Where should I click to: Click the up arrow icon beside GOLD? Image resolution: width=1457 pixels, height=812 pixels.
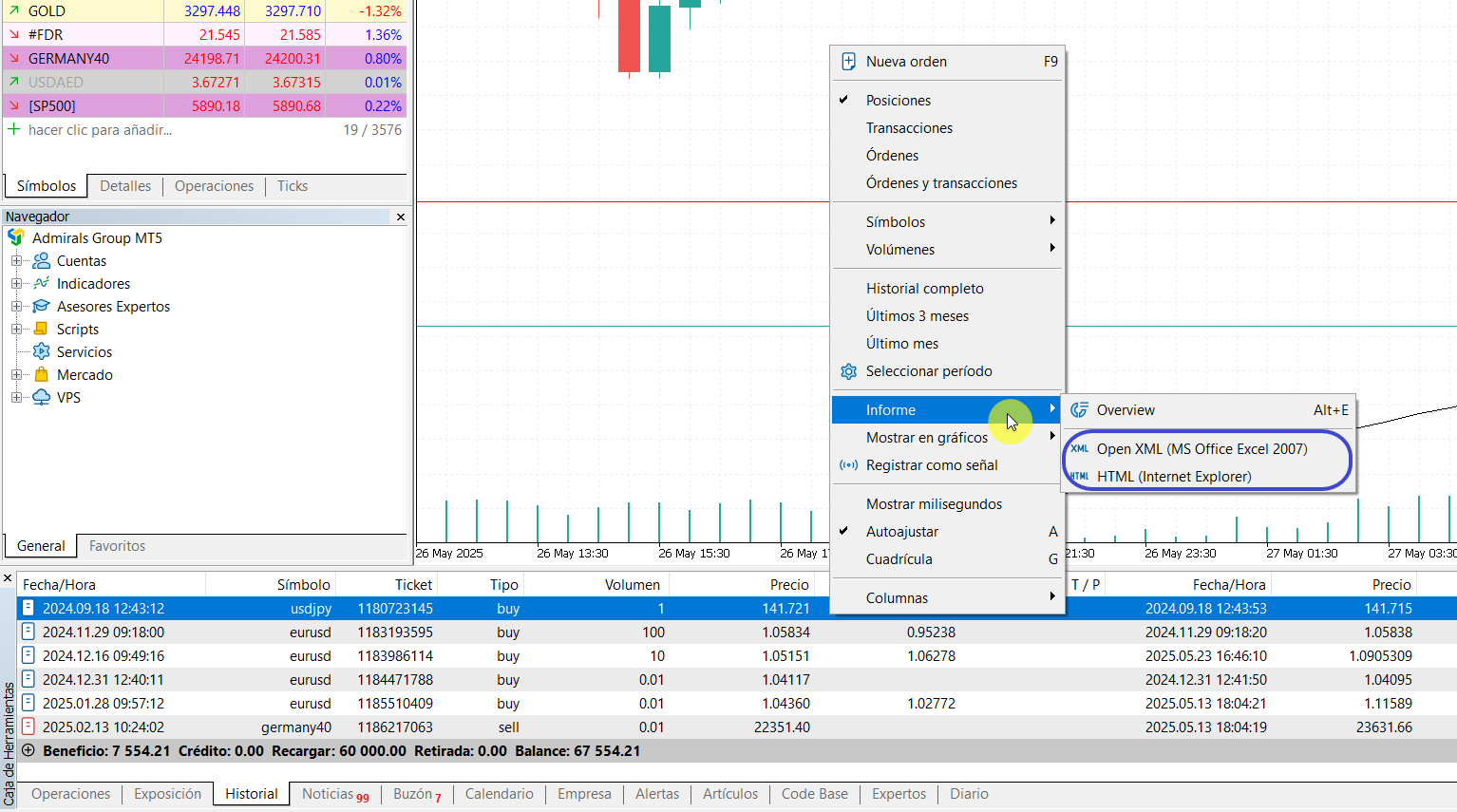tap(14, 10)
